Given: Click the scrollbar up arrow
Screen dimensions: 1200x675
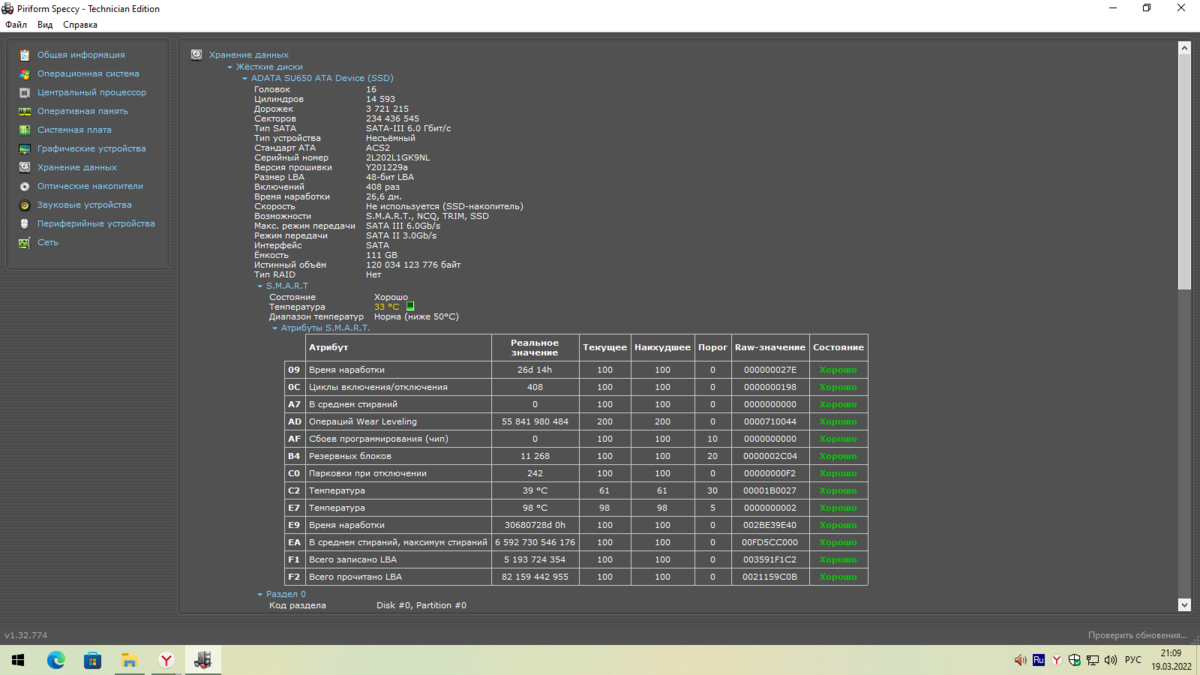Looking at the screenshot, I should [1184, 48].
